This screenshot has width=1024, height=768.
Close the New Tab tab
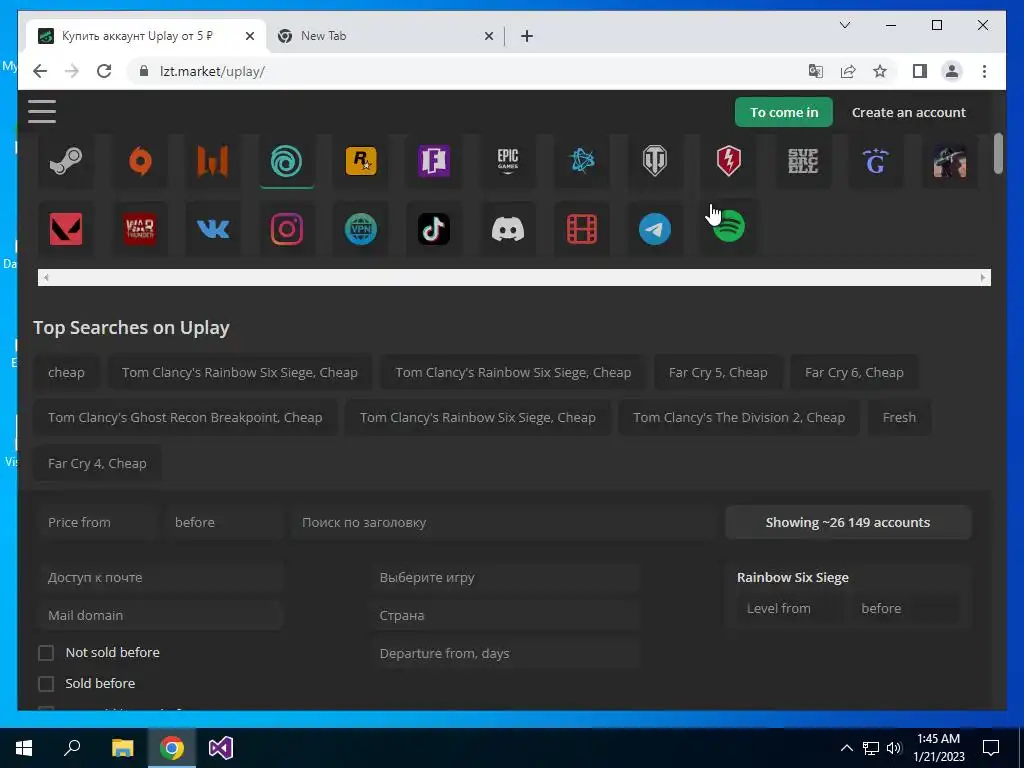(x=488, y=37)
